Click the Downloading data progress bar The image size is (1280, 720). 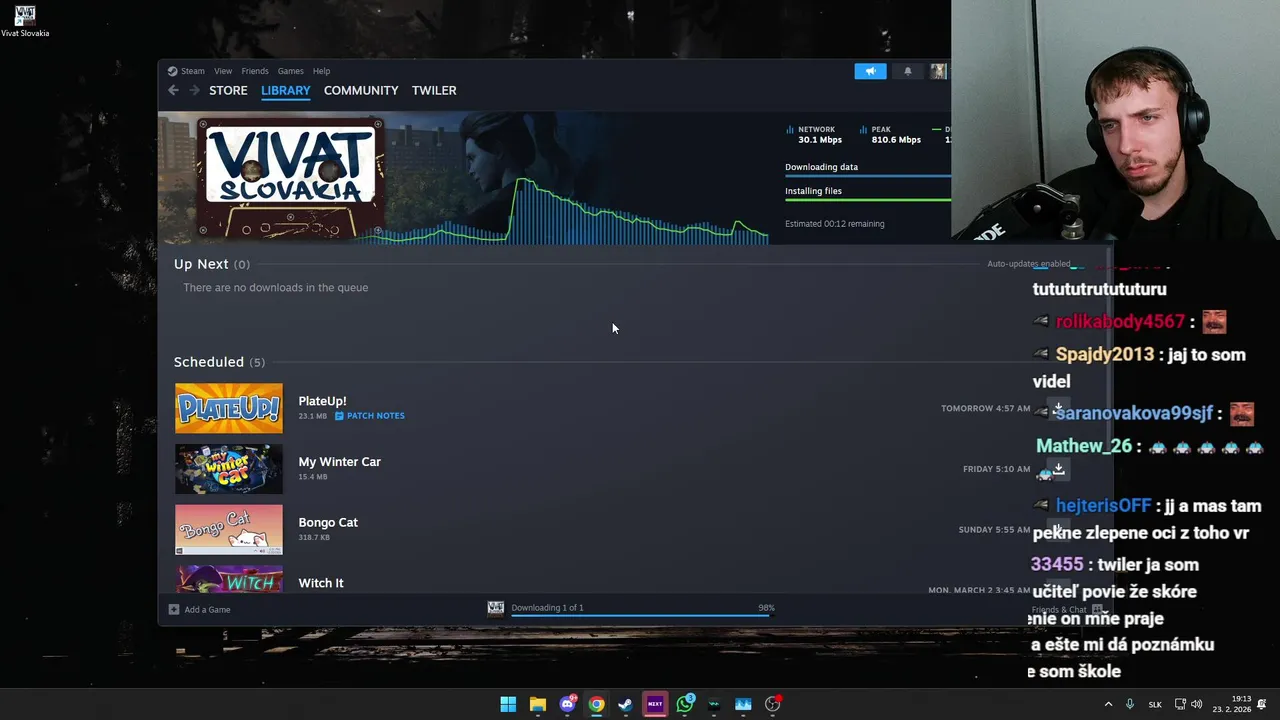tap(868, 175)
